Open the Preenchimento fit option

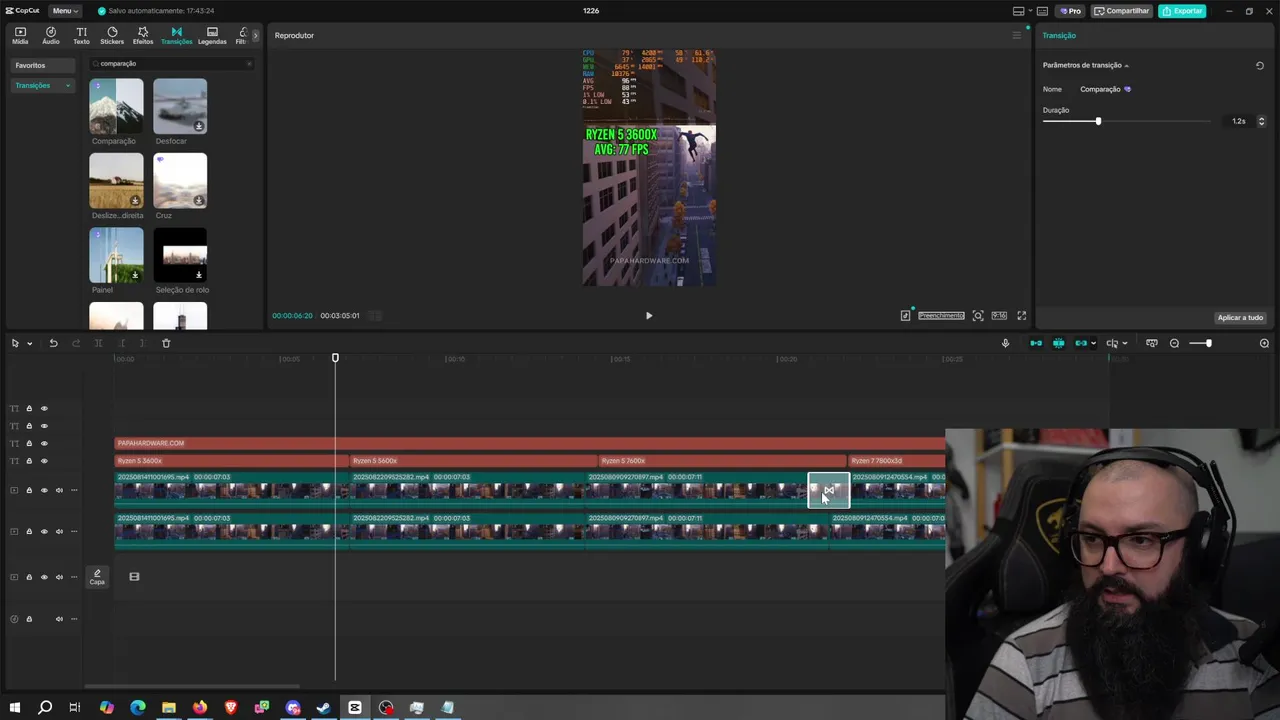(941, 316)
